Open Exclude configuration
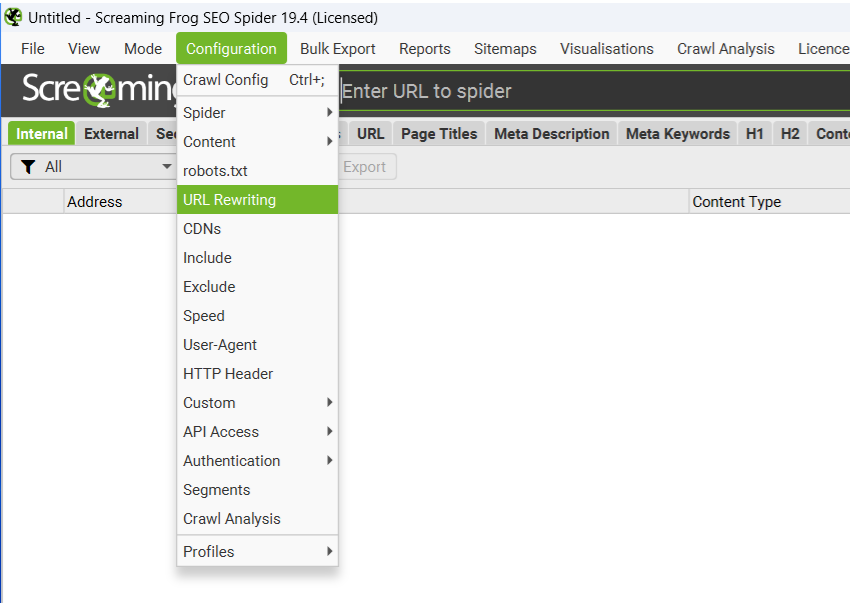 tap(257, 287)
